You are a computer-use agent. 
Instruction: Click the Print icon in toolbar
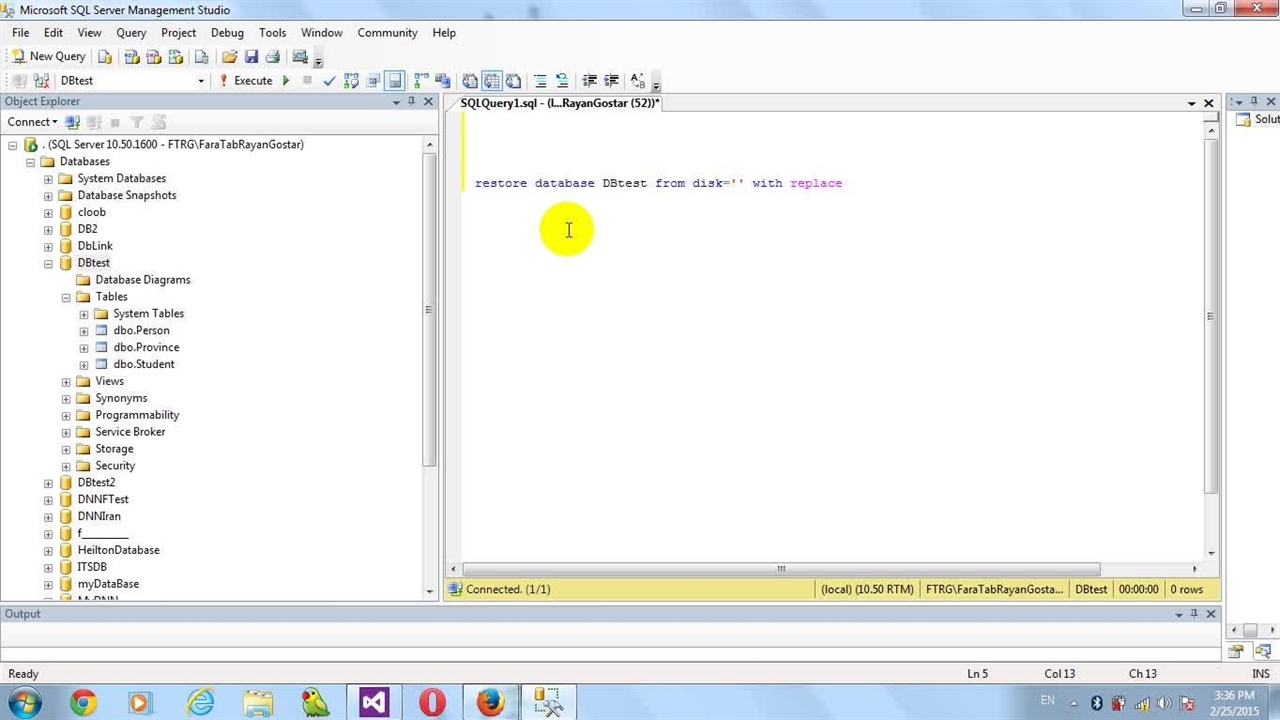pos(272,57)
